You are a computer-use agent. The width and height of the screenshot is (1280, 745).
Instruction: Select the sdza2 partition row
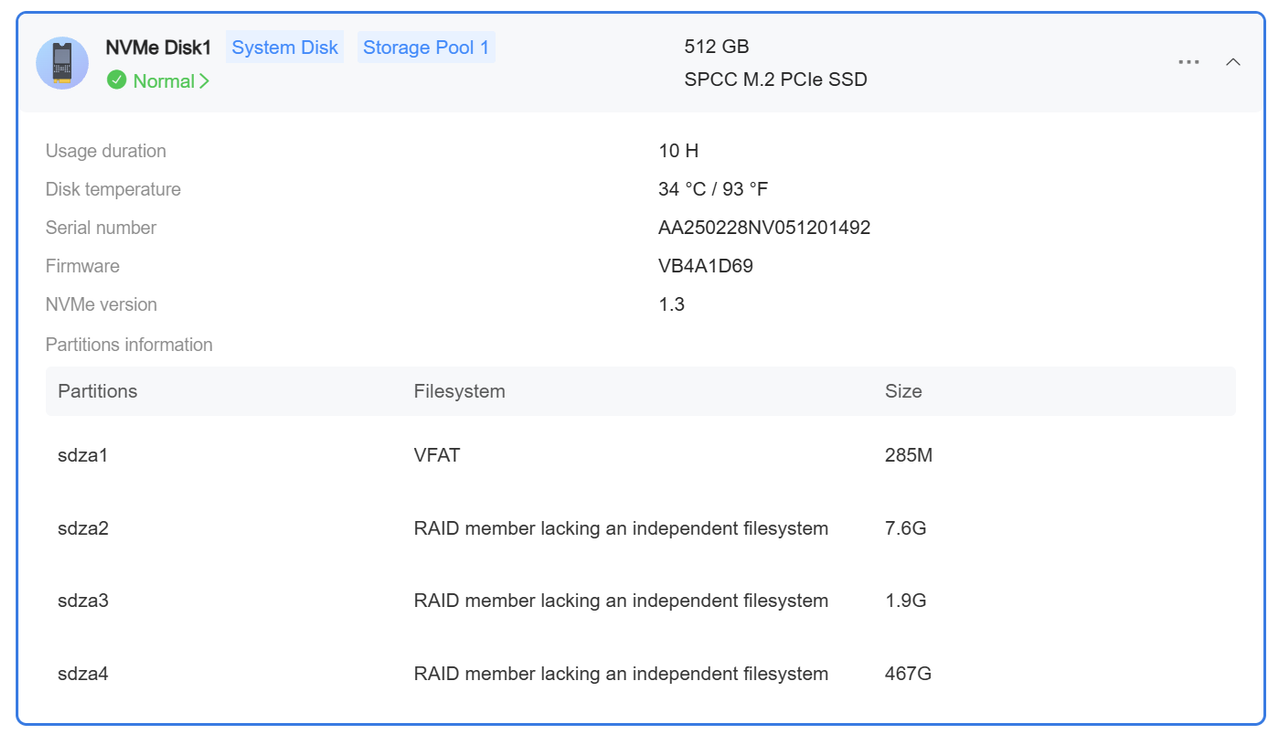click(x=641, y=528)
